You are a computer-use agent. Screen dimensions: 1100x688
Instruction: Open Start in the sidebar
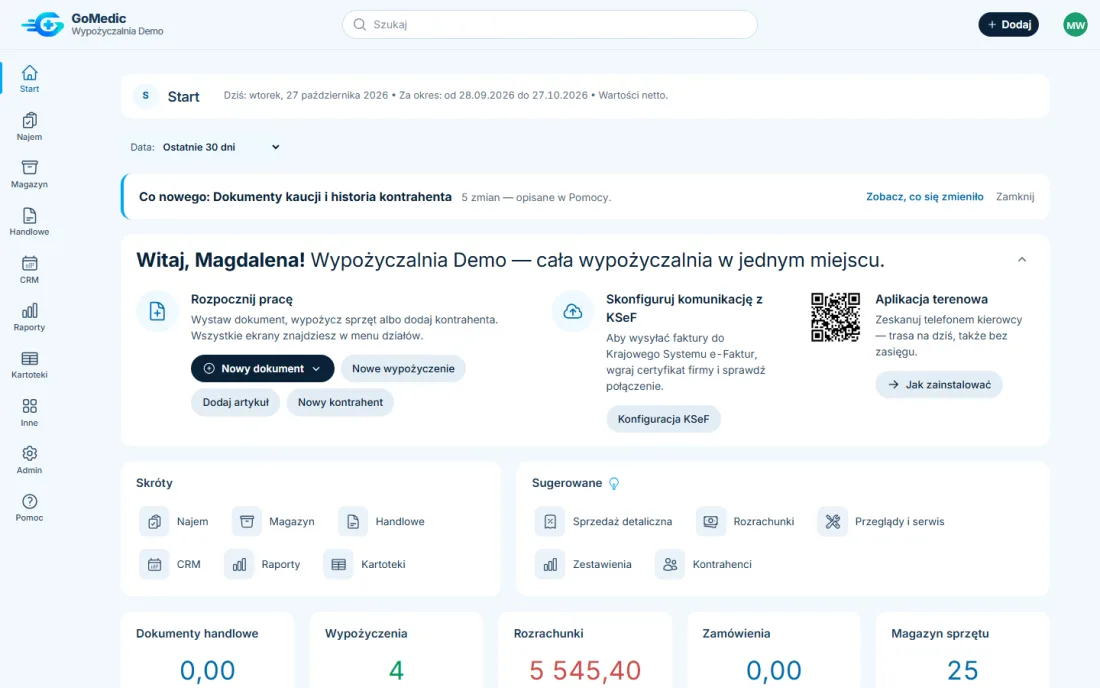pos(29,79)
